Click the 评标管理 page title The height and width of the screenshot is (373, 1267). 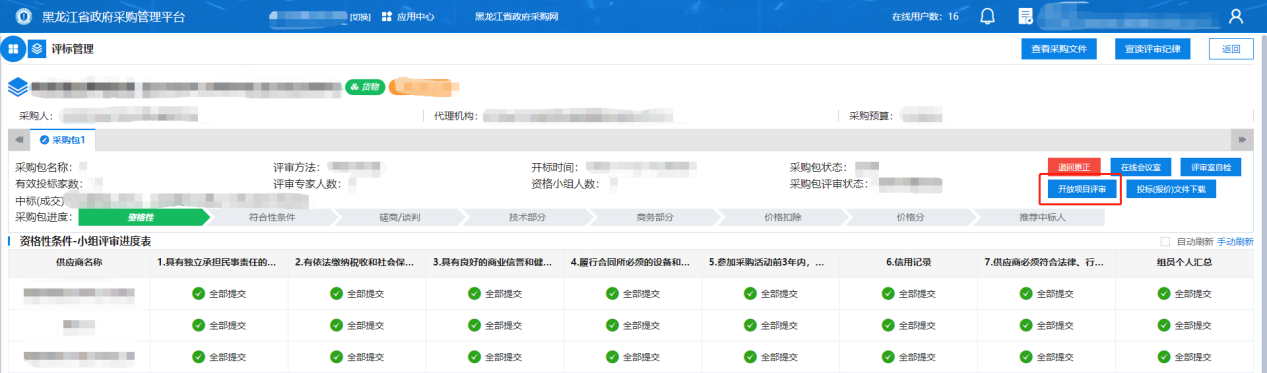coord(73,49)
